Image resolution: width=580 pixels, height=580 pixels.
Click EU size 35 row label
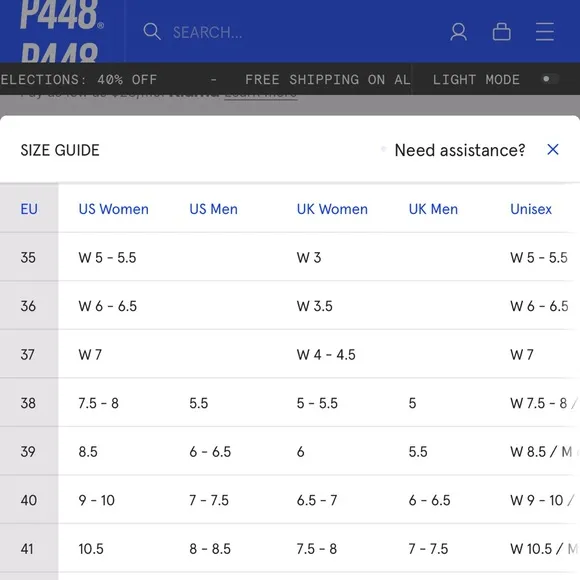pyautogui.click(x=28, y=257)
